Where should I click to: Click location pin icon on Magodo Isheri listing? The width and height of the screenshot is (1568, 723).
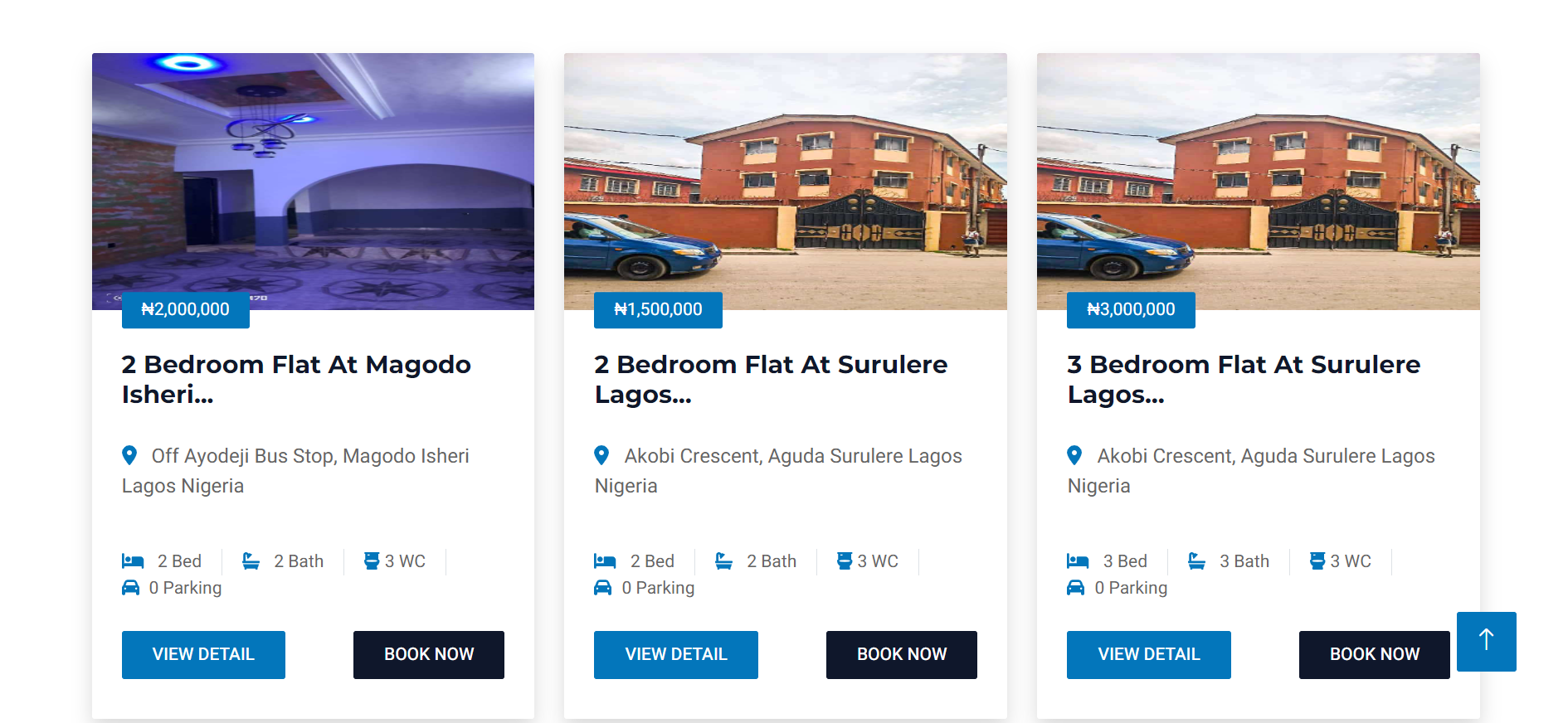coord(129,455)
